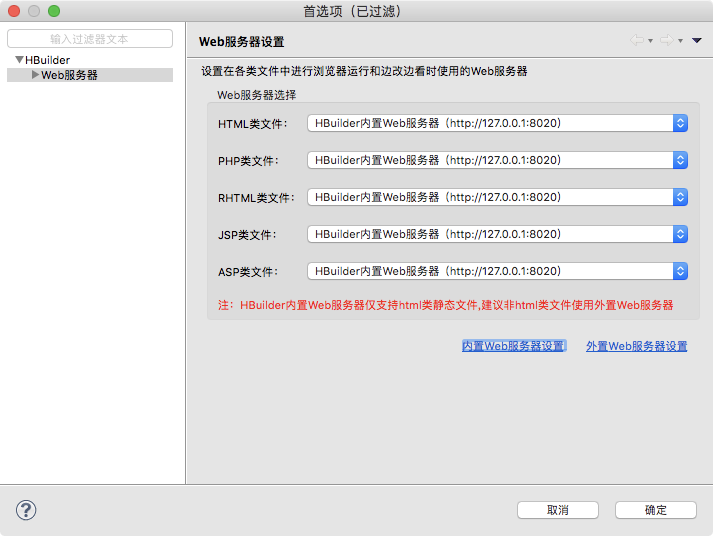The width and height of the screenshot is (713, 536).
Task: Click the Web服务器设置 page heading
Action: 241,42
